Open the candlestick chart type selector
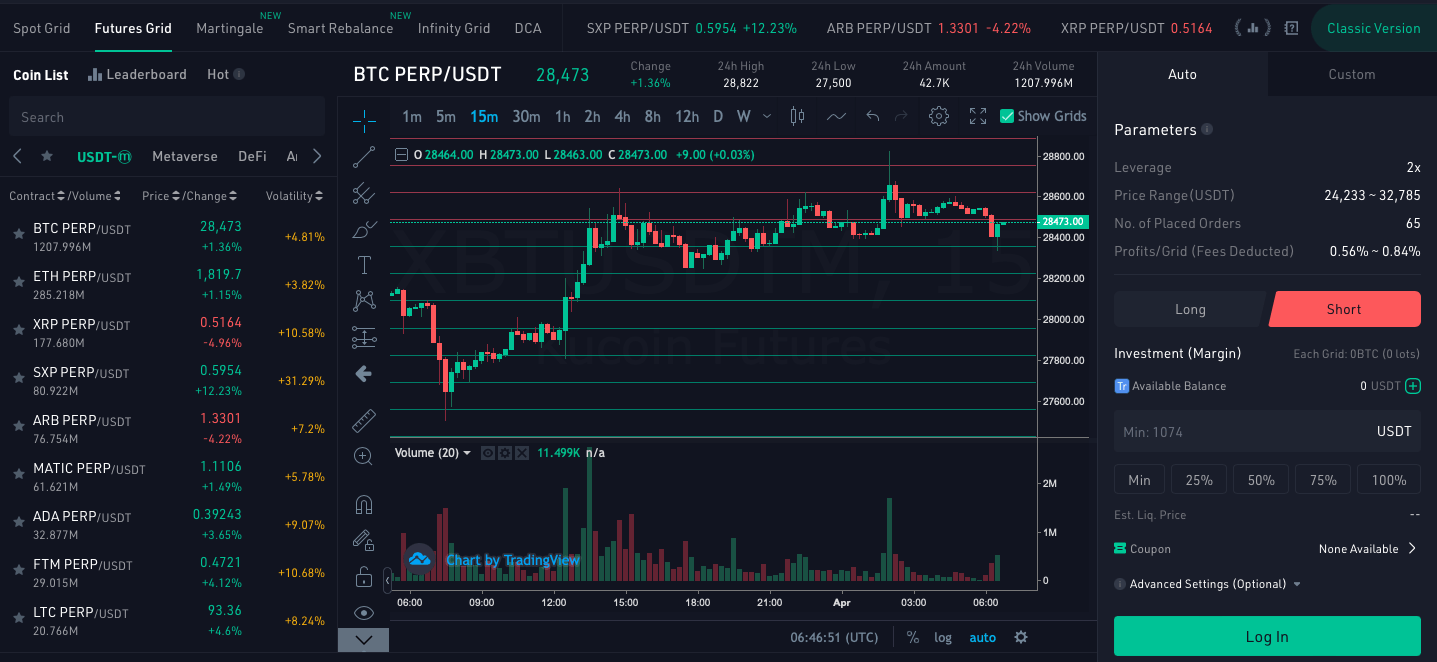Viewport: 1437px width, 662px height. (797, 116)
